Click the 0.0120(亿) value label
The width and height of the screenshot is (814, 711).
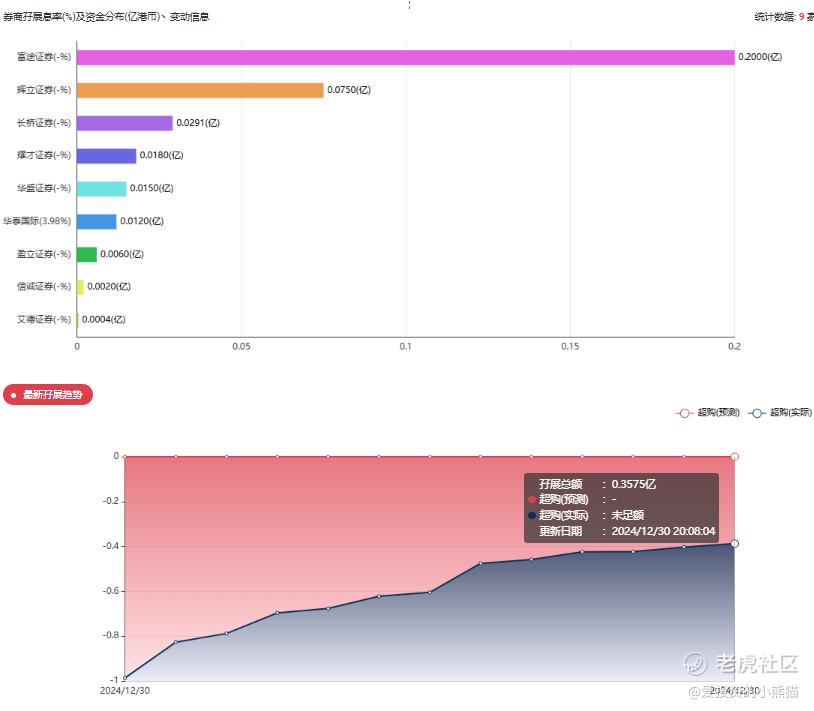(x=142, y=221)
